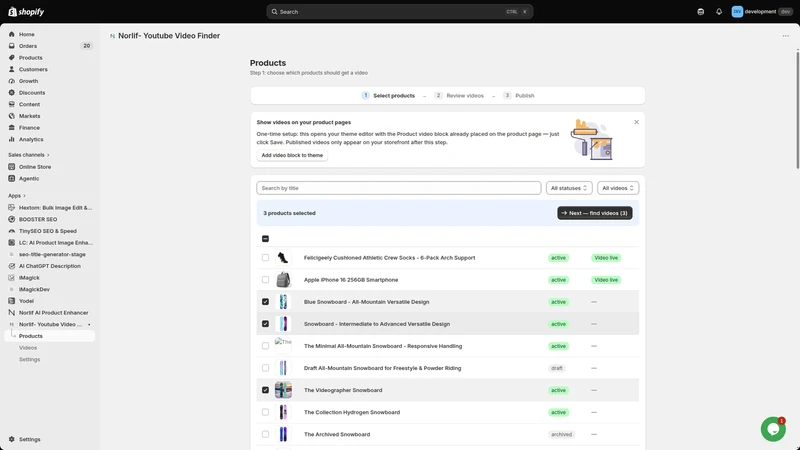
Task: Click the Video live badge for Apple iPhone
Action: click(606, 280)
